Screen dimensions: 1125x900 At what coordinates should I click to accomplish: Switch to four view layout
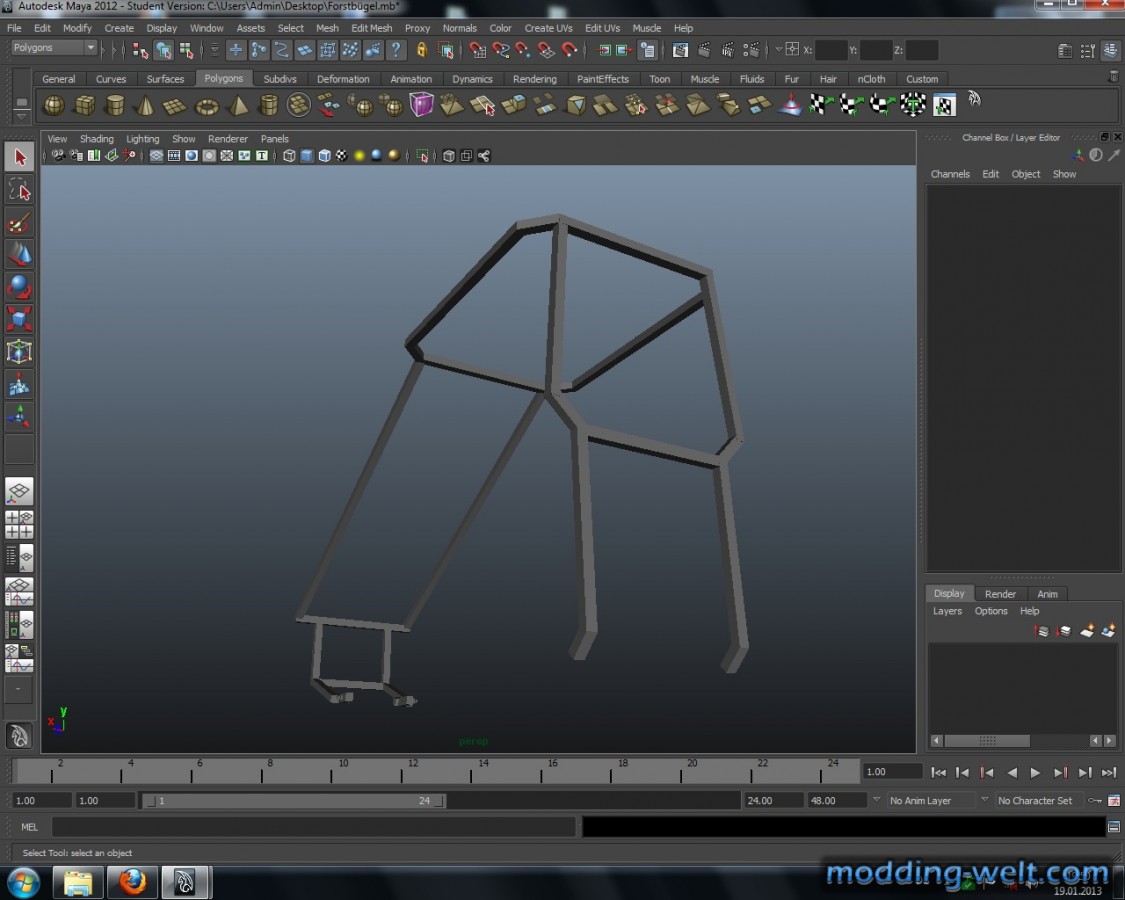point(19,525)
